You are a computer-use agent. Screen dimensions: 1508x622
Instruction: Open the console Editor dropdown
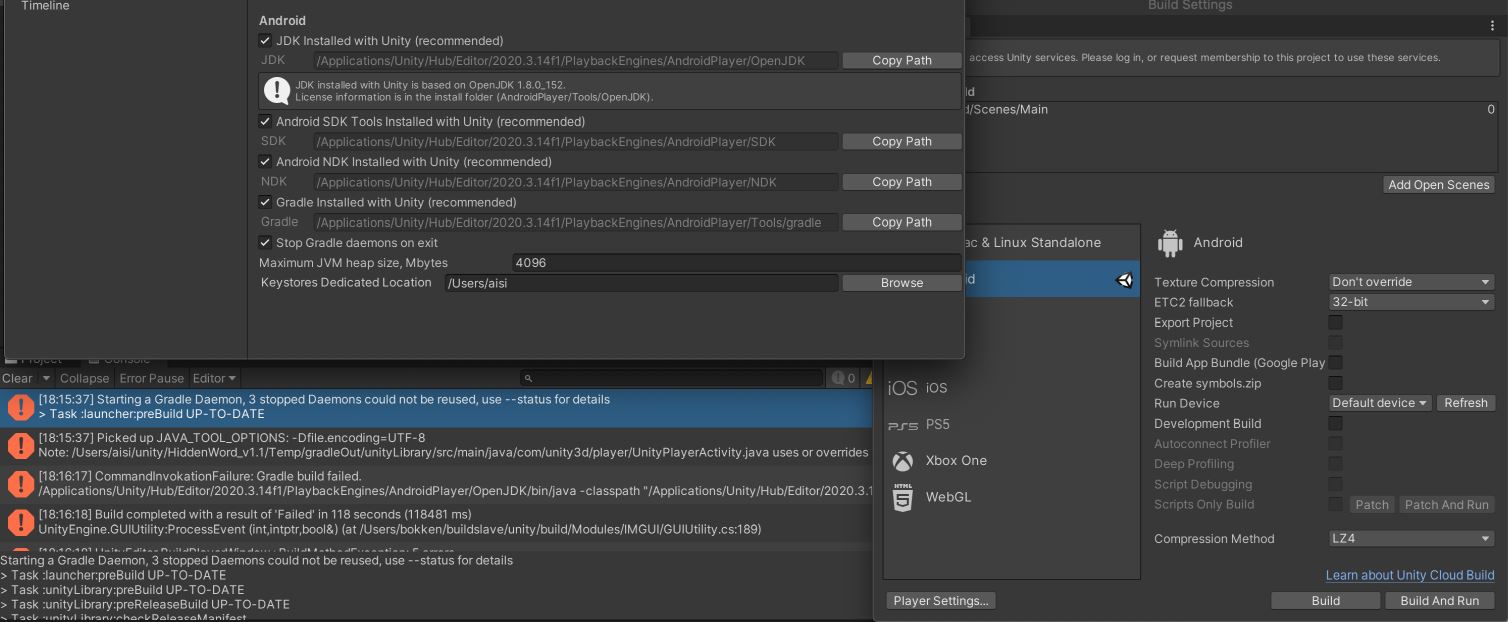214,378
